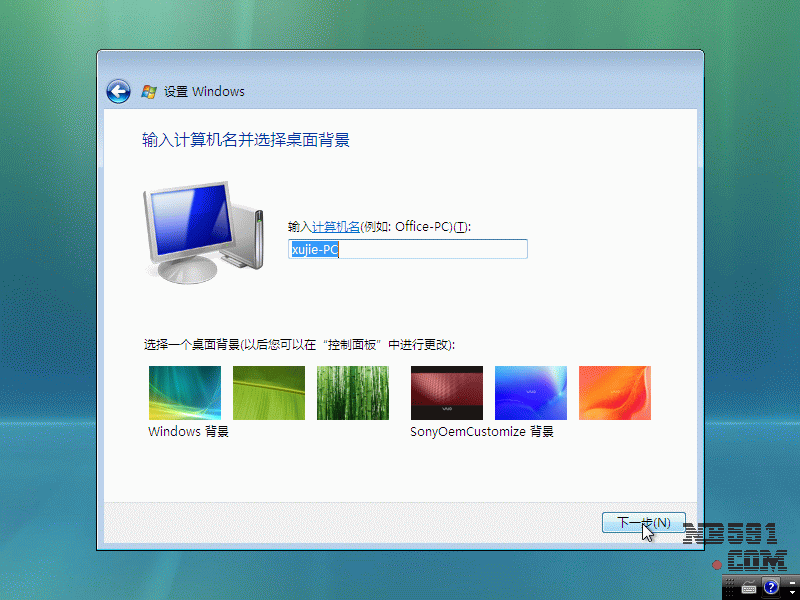This screenshot has height=600, width=800.
Task: Choose the dark red VAIO wallpaper
Action: (447, 393)
